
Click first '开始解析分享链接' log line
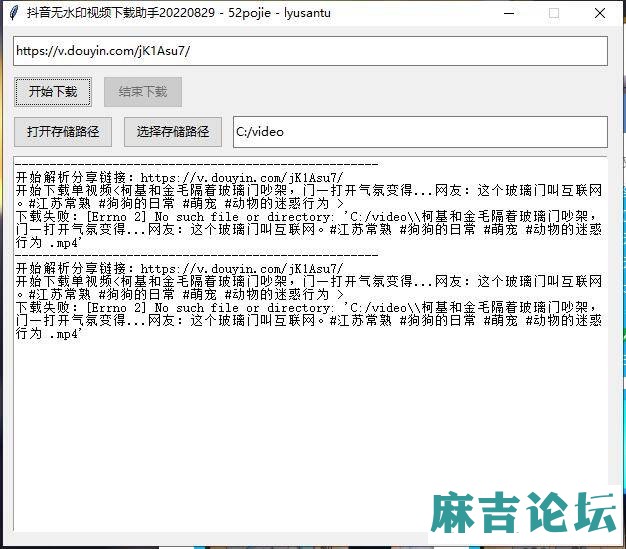pyautogui.click(x=179, y=177)
